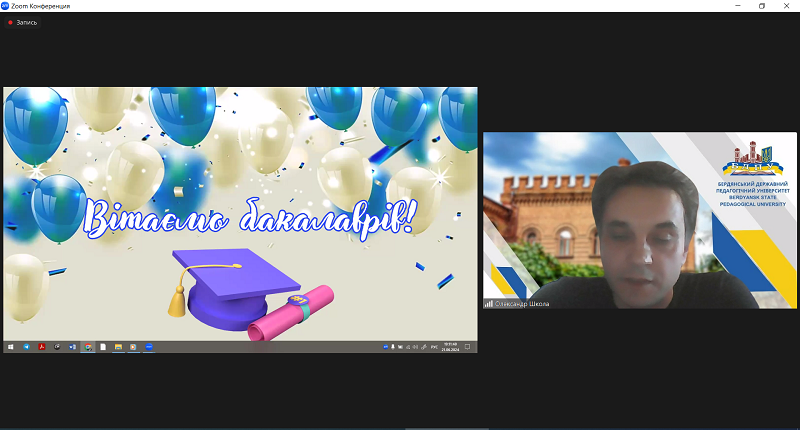The width and height of the screenshot is (800, 430).
Task: Click the microphone icon in the shared system tray
Action: (x=393, y=347)
